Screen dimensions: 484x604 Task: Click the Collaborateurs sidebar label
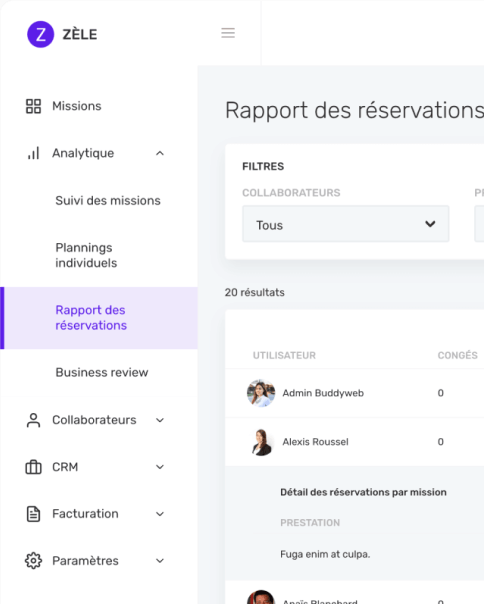(94, 420)
